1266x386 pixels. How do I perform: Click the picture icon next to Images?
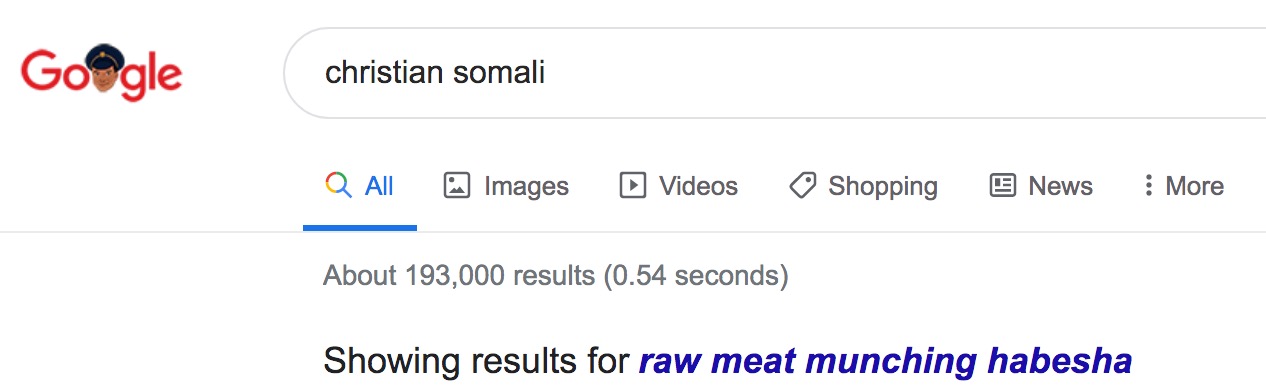click(457, 185)
